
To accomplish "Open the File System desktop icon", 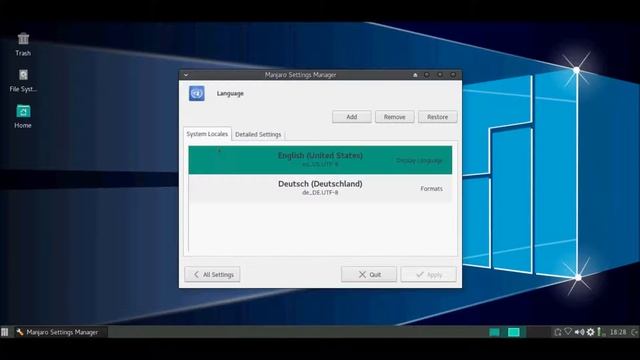I will [x=23, y=75].
